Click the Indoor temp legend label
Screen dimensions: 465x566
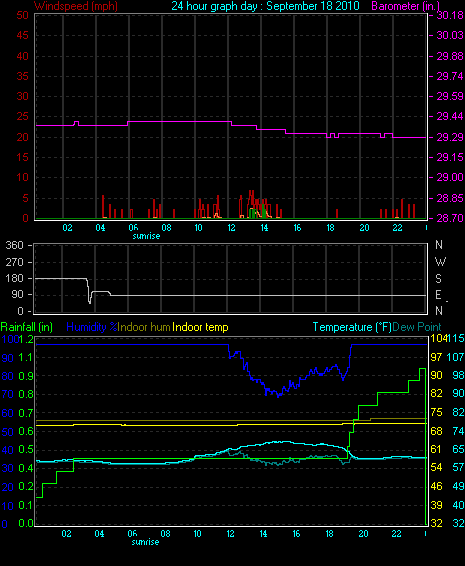(x=200, y=327)
